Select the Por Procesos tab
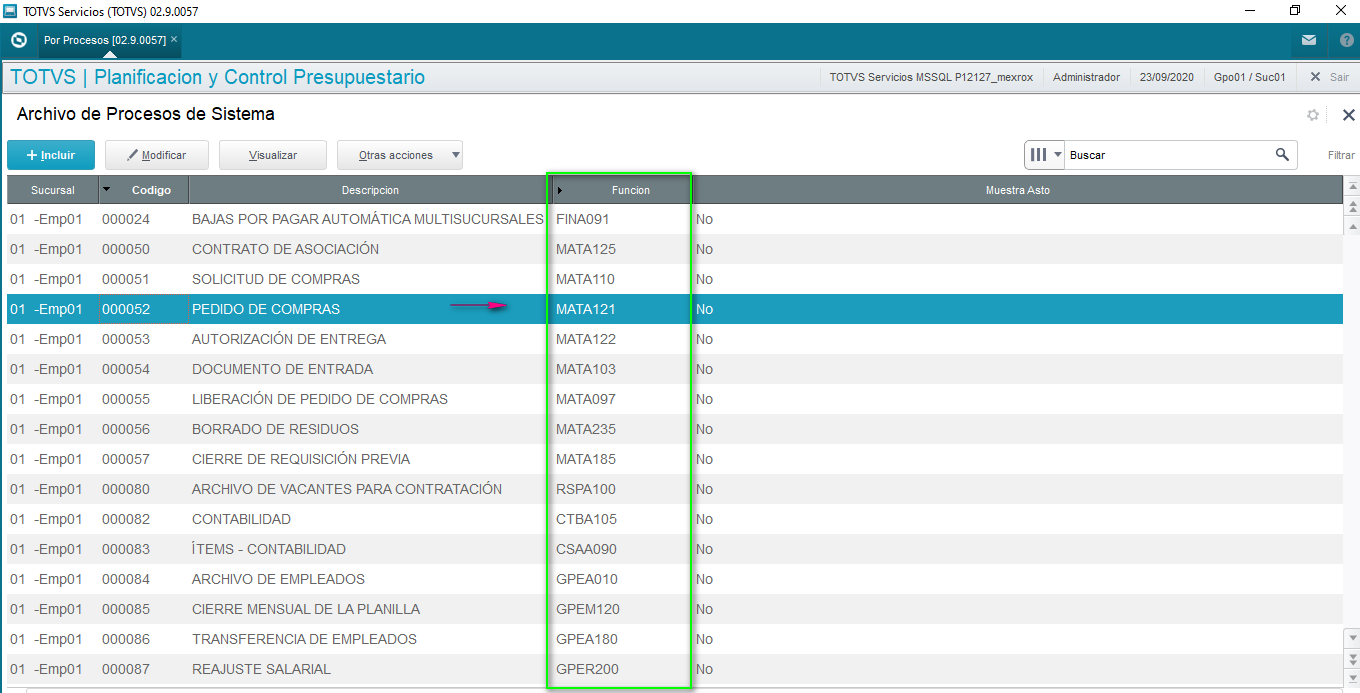The image size is (1360, 693). click(104, 40)
